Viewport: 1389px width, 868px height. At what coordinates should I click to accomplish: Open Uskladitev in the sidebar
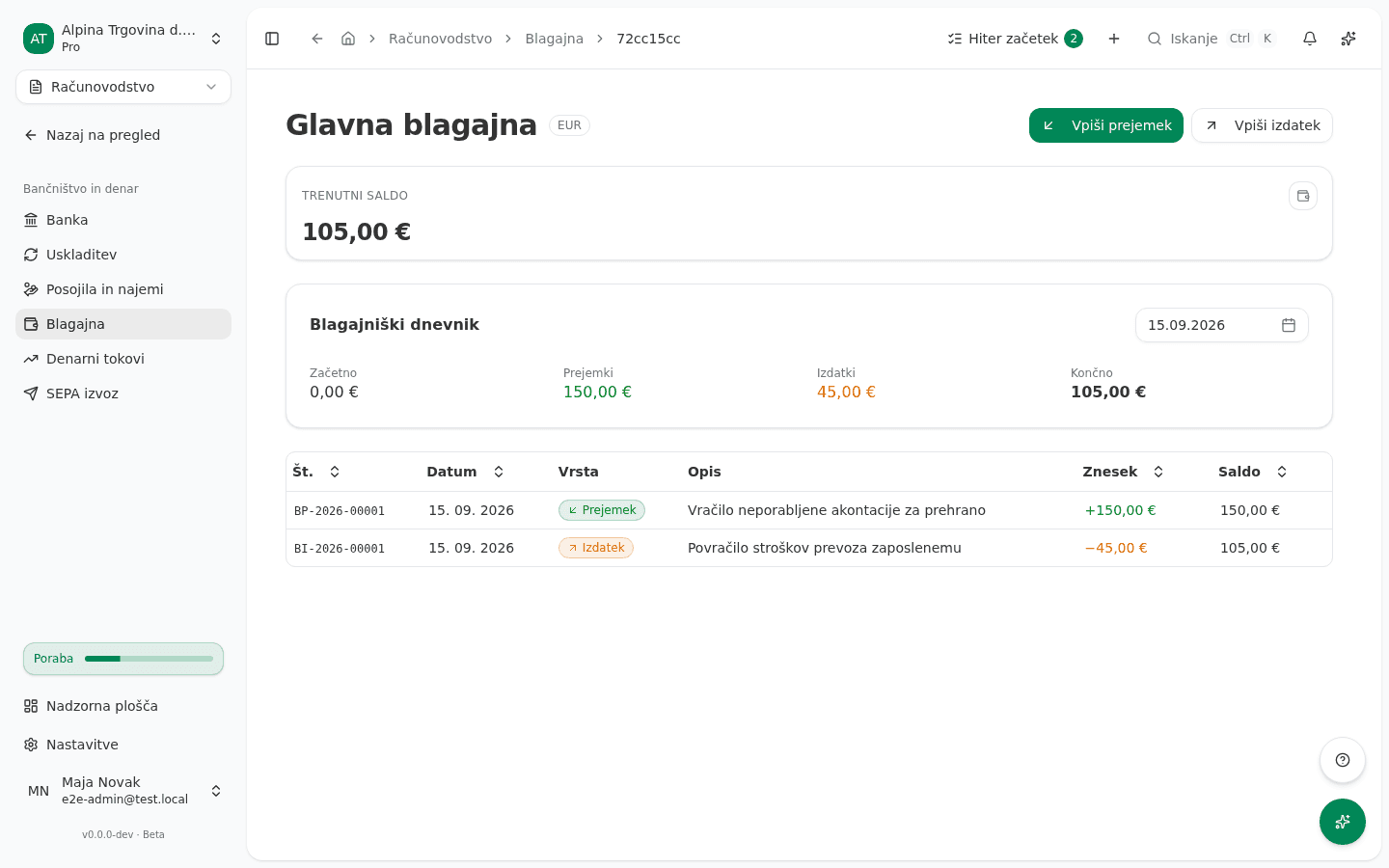pos(123,255)
